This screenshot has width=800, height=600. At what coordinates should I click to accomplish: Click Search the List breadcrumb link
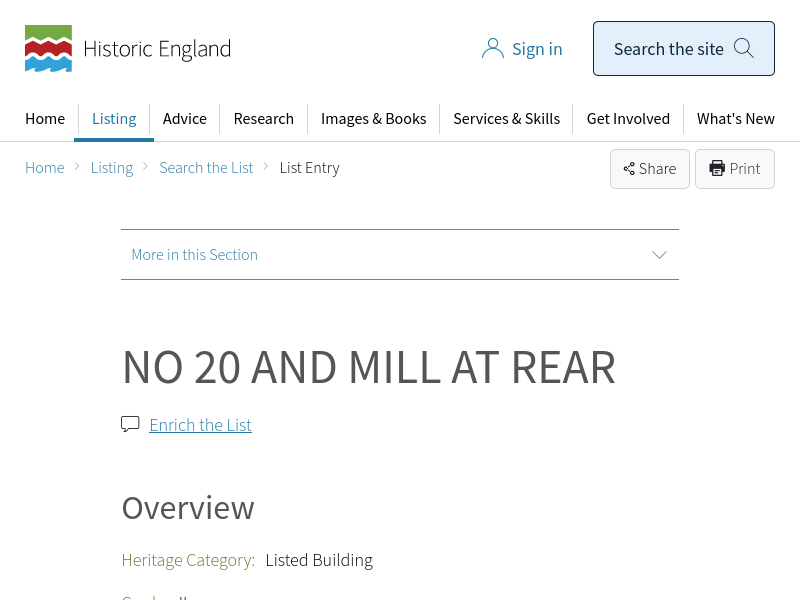[x=206, y=168]
